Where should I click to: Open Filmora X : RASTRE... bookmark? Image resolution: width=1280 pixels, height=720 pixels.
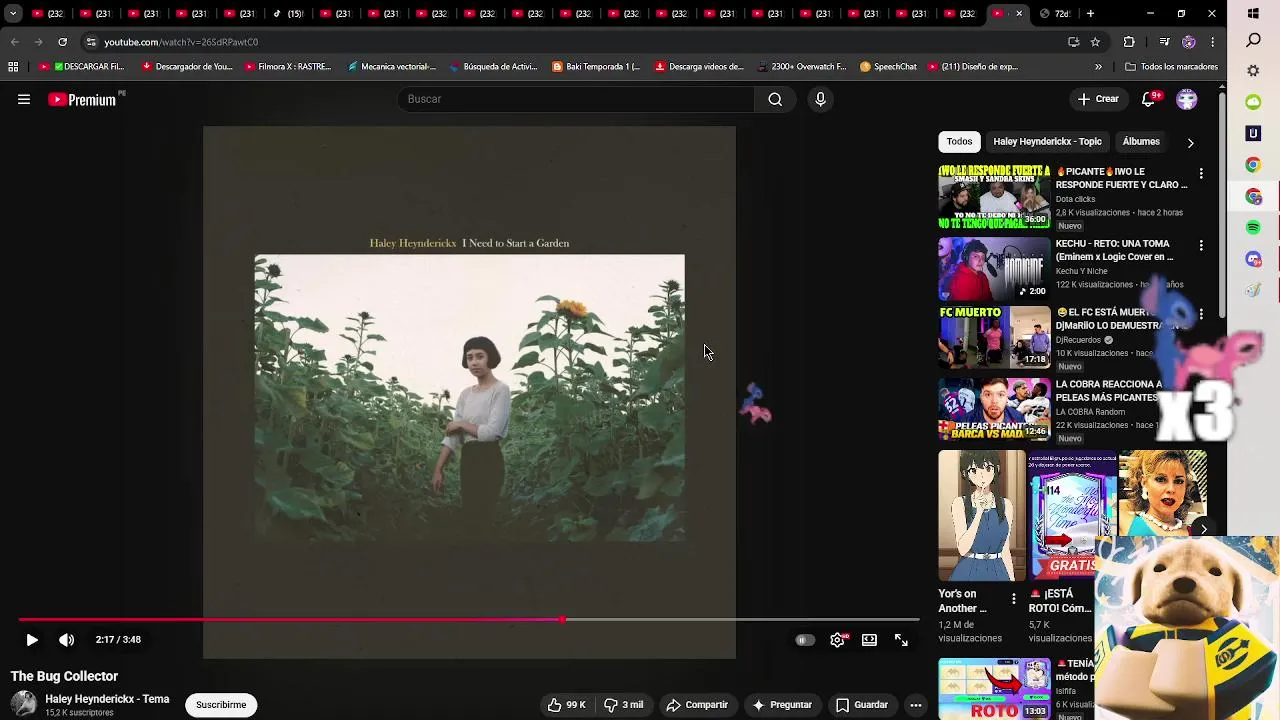[x=288, y=67]
